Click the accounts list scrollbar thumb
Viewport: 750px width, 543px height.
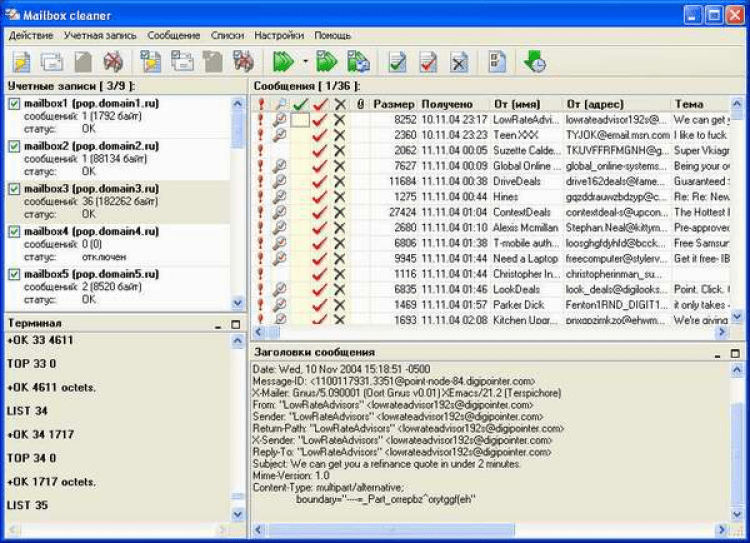pos(238,129)
